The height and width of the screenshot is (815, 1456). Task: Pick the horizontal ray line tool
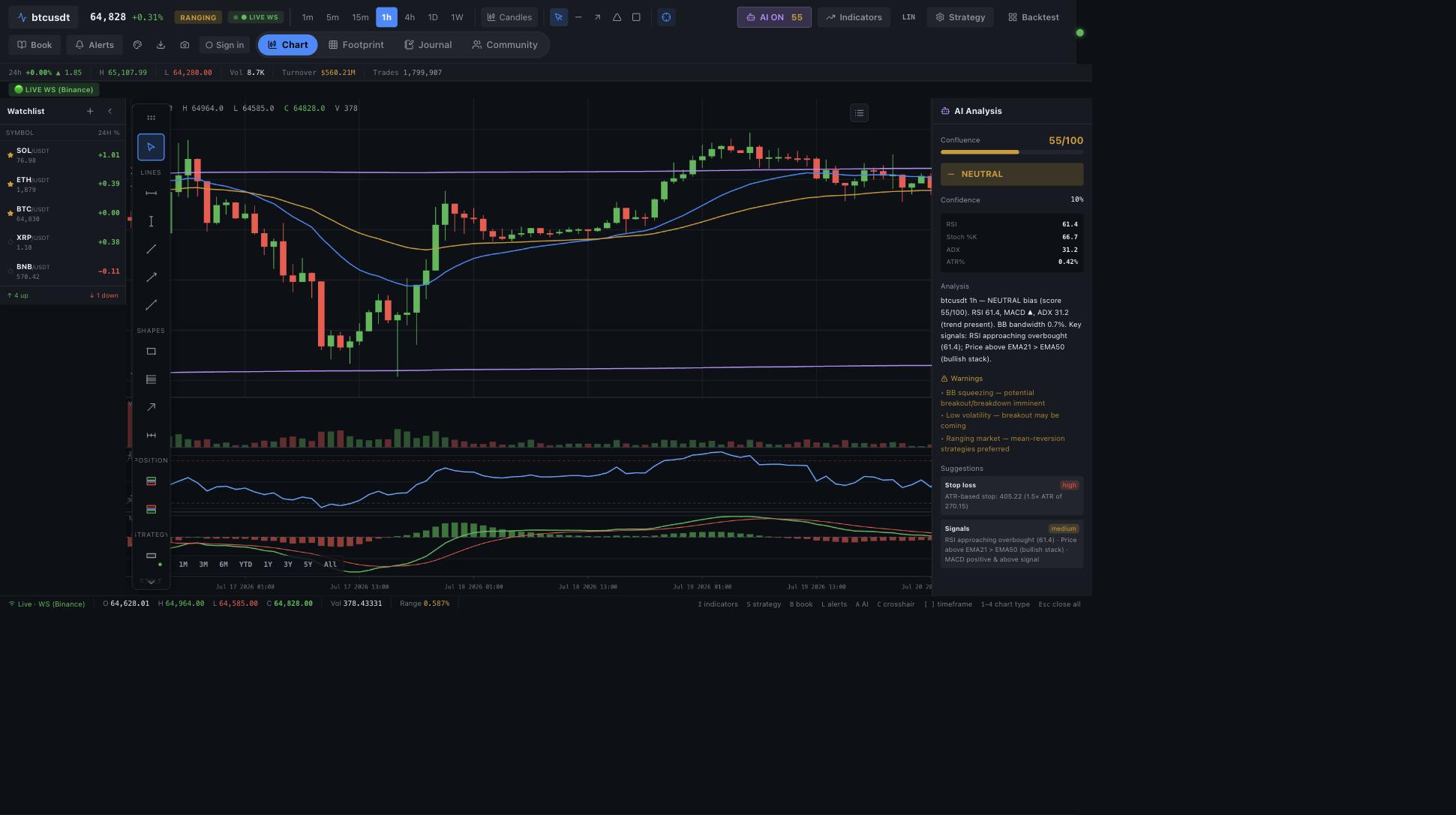click(x=151, y=193)
